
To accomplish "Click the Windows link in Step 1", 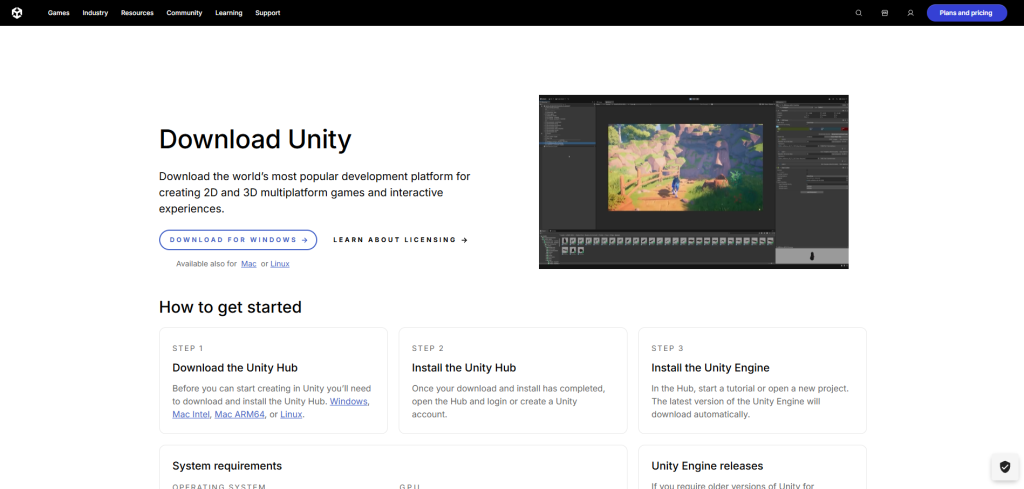I will [349, 401].
